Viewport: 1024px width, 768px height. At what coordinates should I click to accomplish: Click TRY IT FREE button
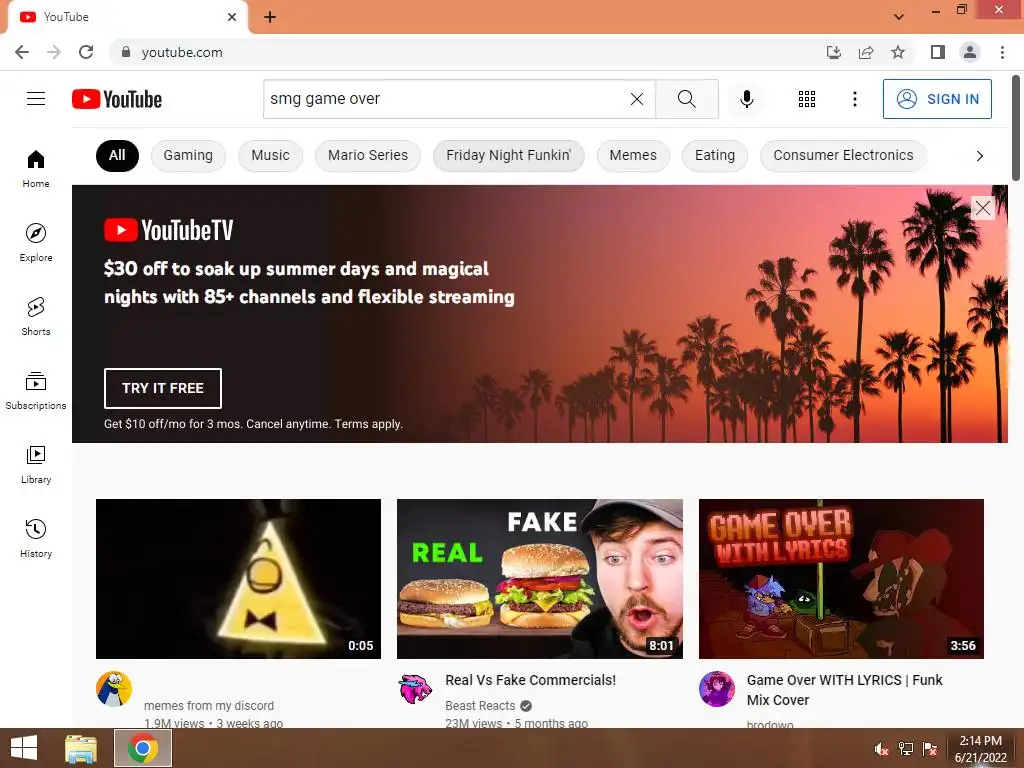click(x=163, y=388)
